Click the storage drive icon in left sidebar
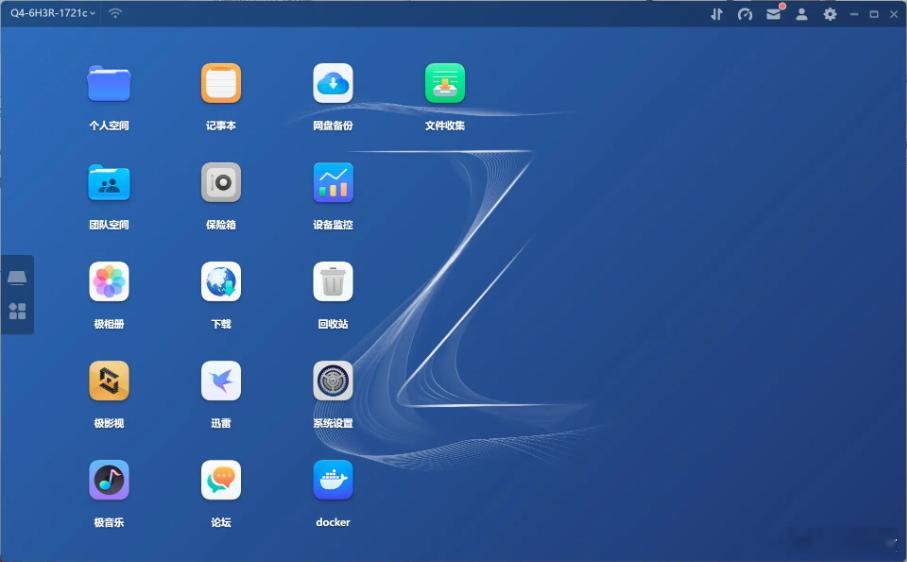Screen dimensions: 907x562 [x=17, y=278]
